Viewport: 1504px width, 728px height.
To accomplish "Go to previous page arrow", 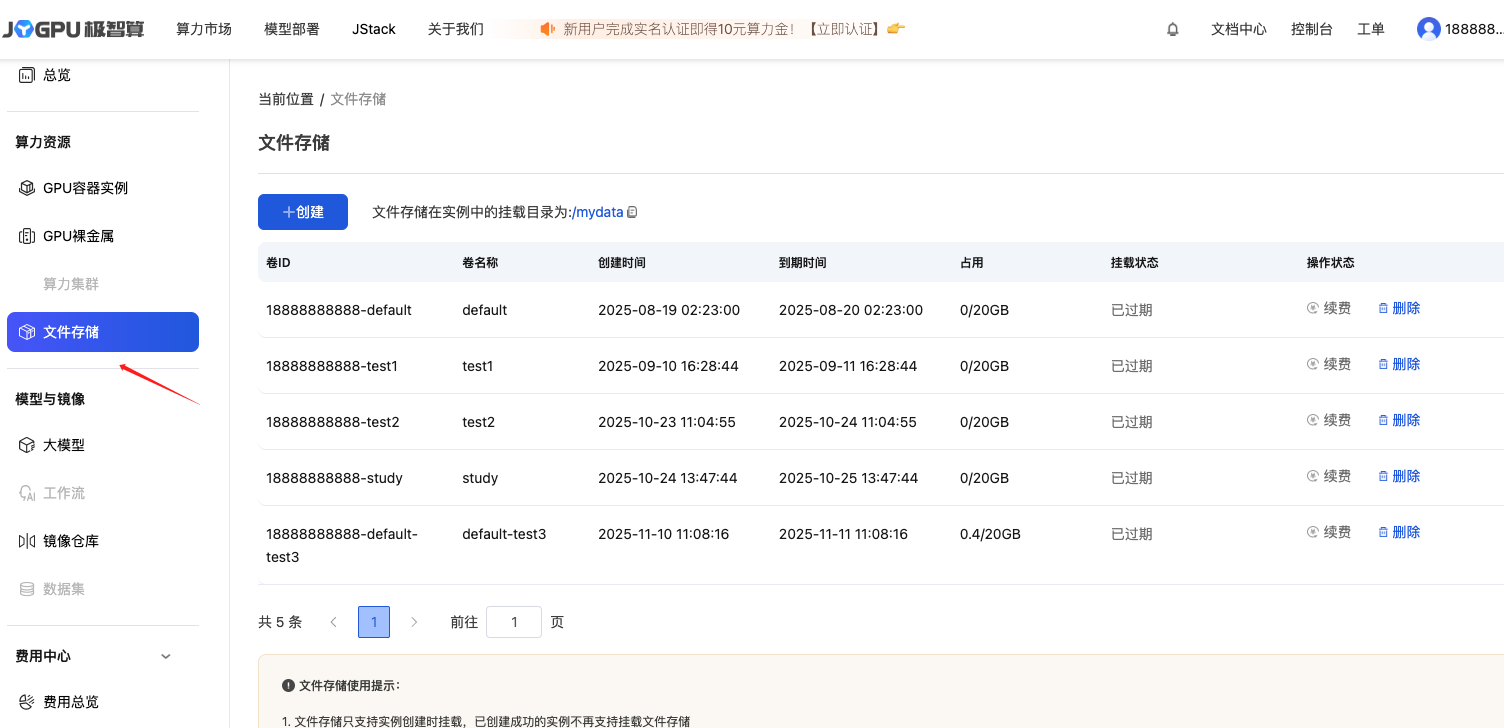I will [x=334, y=622].
